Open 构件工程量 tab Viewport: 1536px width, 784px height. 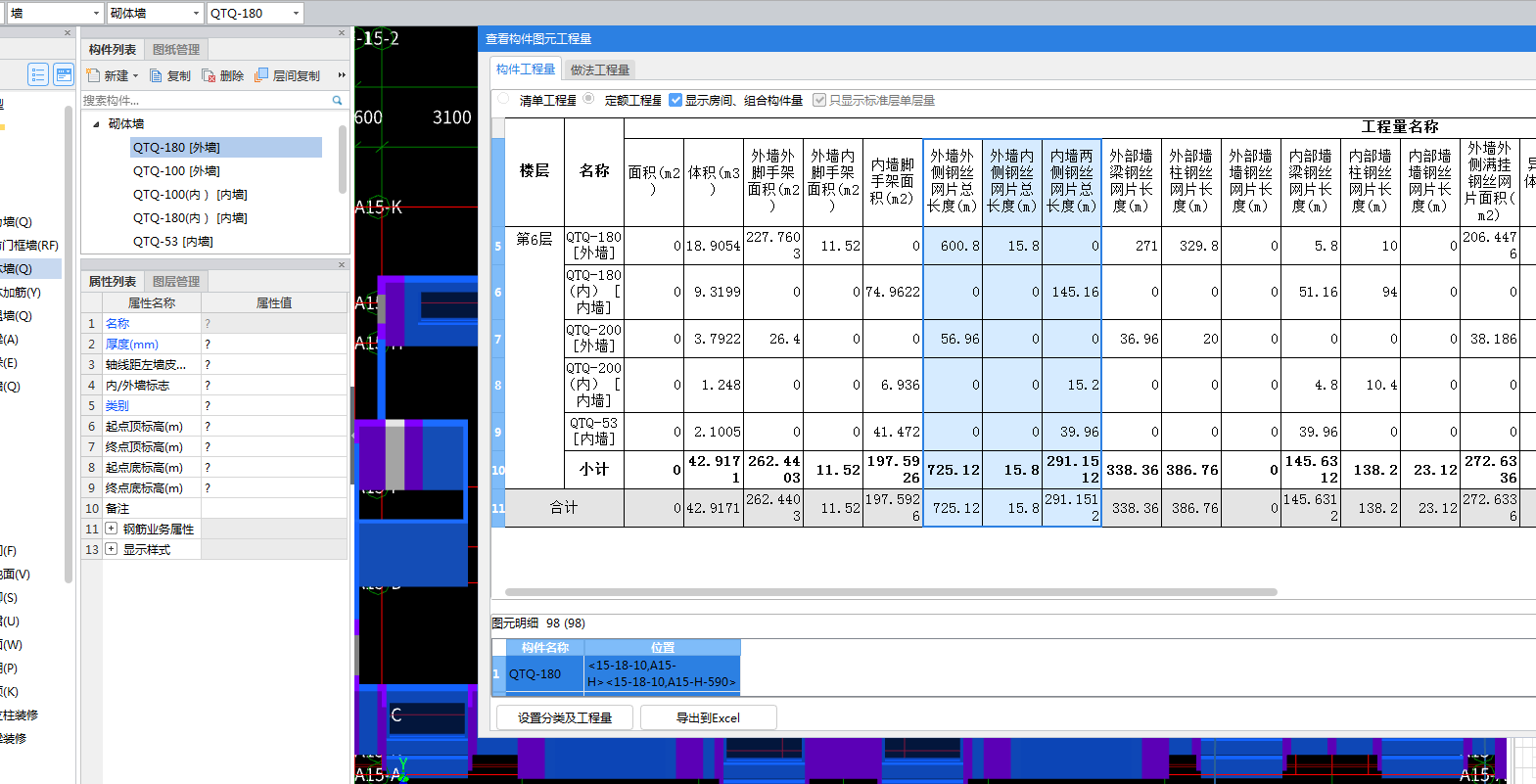[x=526, y=69]
